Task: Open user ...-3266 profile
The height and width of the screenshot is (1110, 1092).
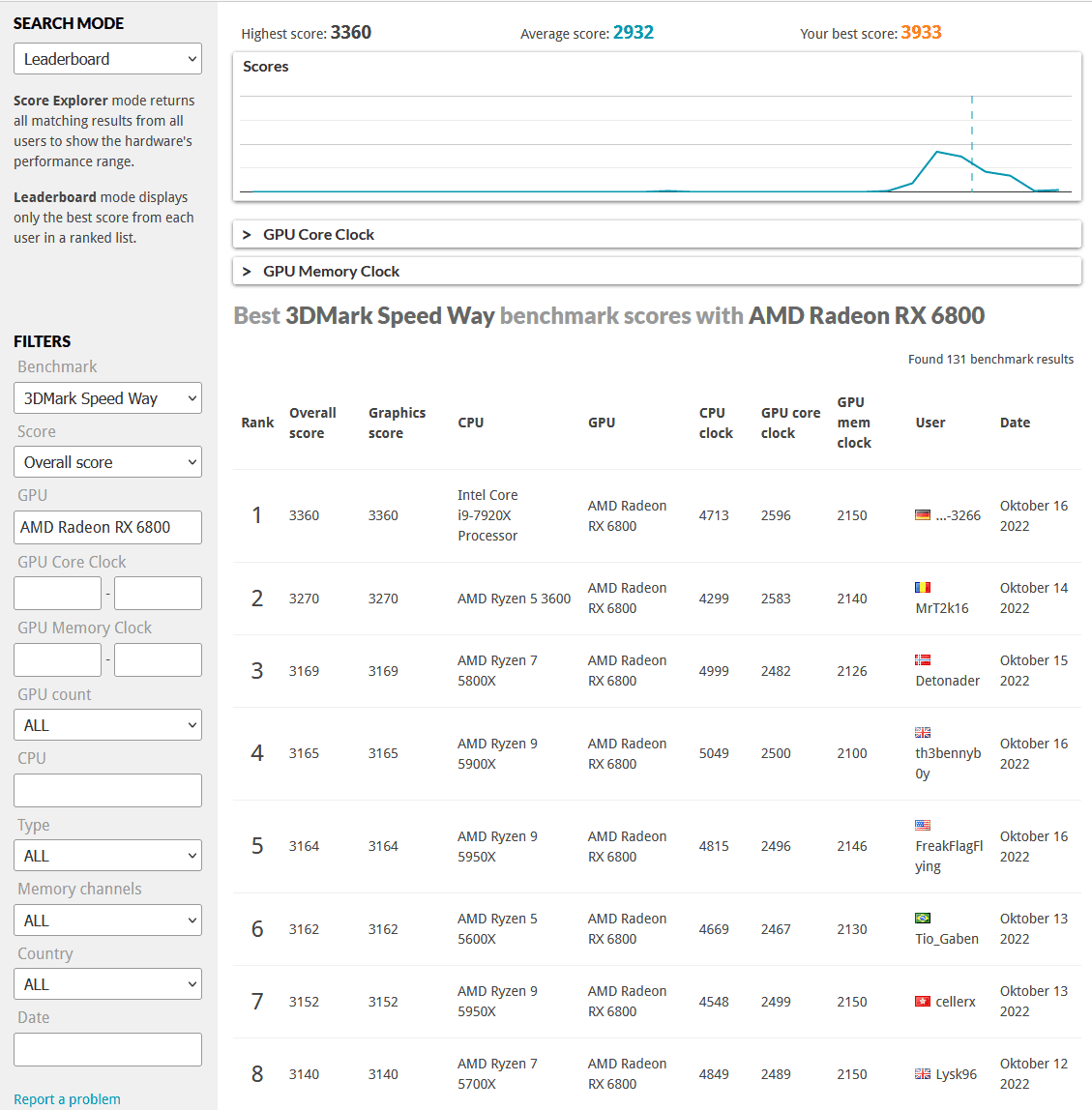Action: pos(959,515)
